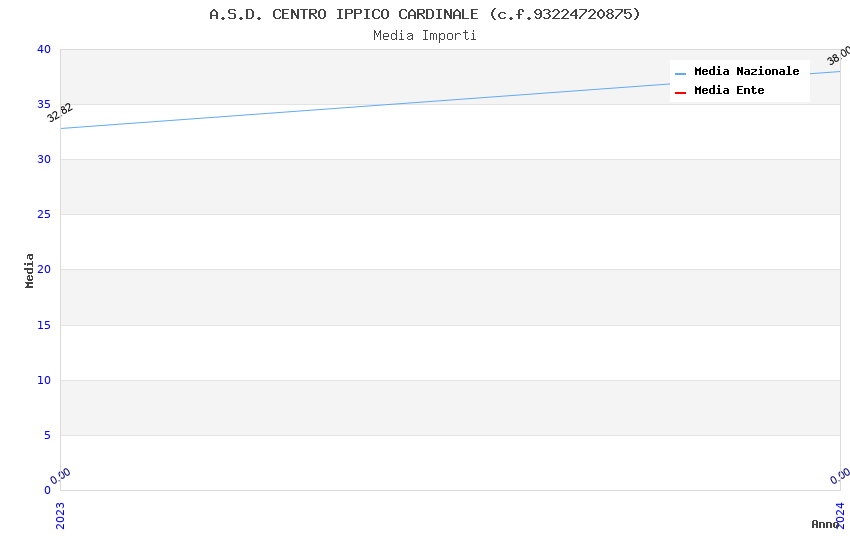This screenshot has width=850, height=550.
Task: Click the 15 y-axis tick label
Action: click(x=44, y=325)
